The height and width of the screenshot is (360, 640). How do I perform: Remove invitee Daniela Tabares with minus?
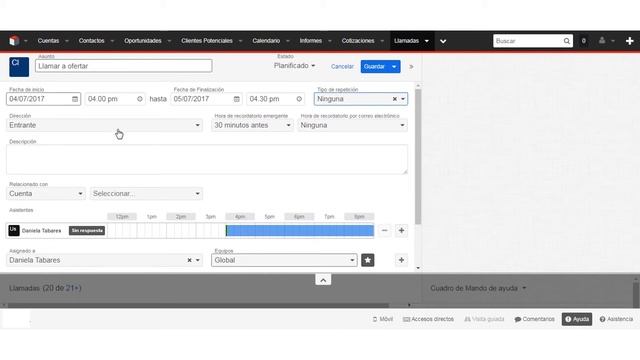384,231
